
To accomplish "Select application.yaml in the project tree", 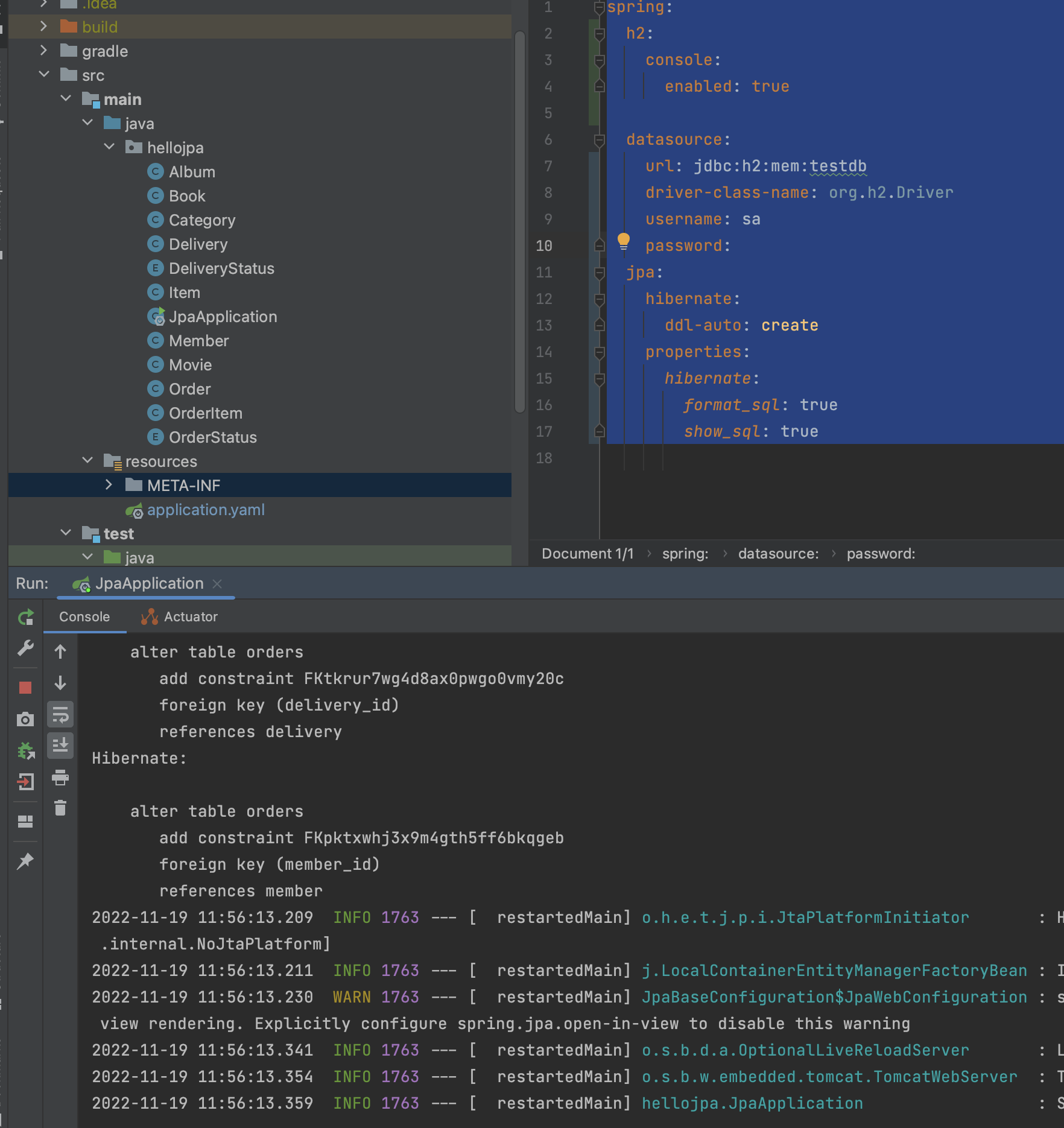I will click(206, 510).
